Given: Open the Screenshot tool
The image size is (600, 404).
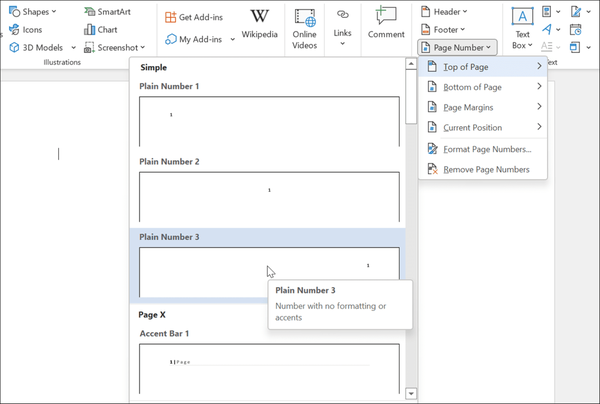Looking at the screenshot, I should coord(115,47).
